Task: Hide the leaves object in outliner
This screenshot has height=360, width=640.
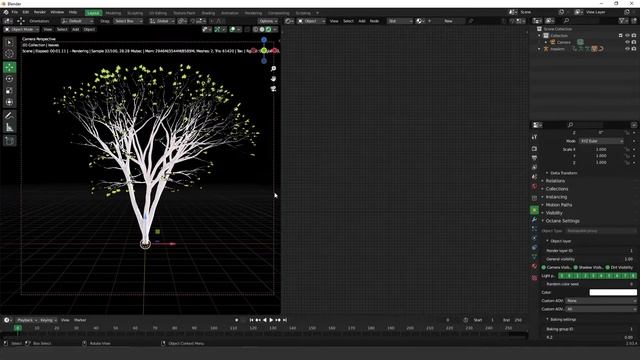Action: (x=627, y=49)
